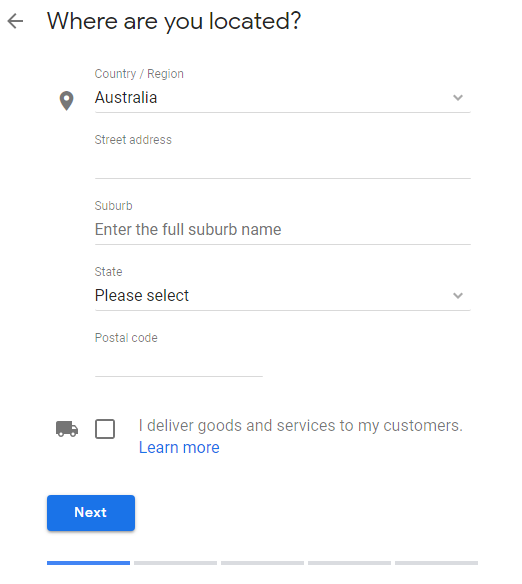
Task: Click the Suburb name input field
Action: 283,230
